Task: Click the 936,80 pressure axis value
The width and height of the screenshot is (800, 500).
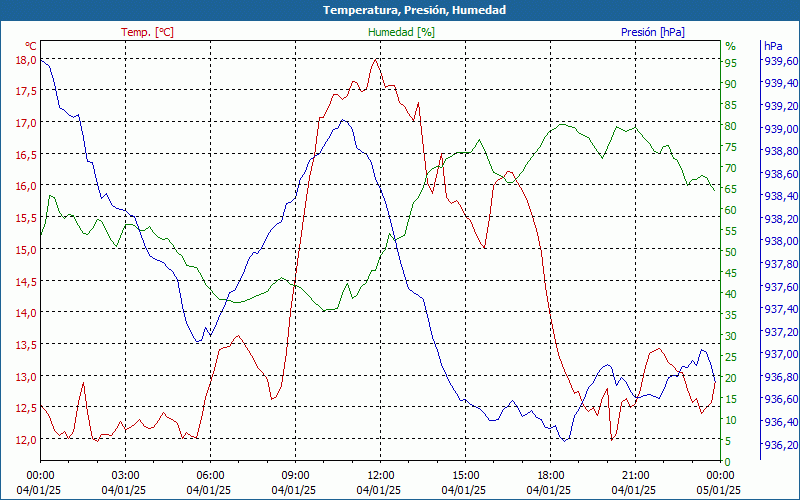Action: pos(781,377)
